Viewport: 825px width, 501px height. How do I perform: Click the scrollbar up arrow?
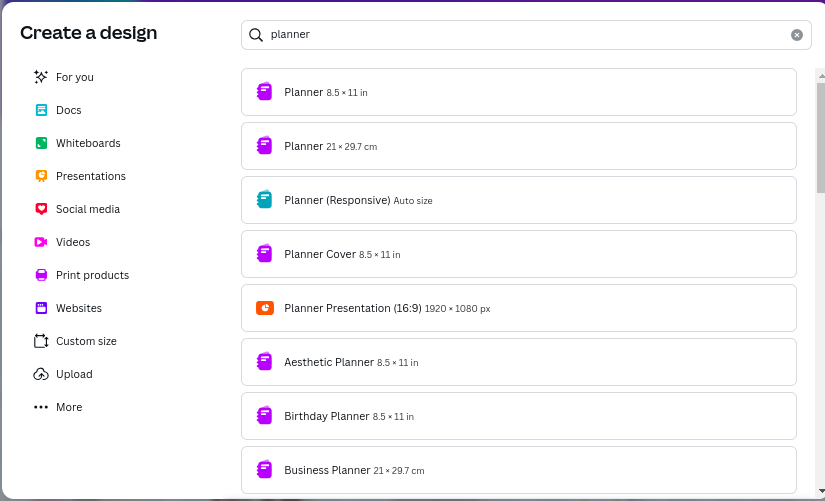(x=821, y=77)
